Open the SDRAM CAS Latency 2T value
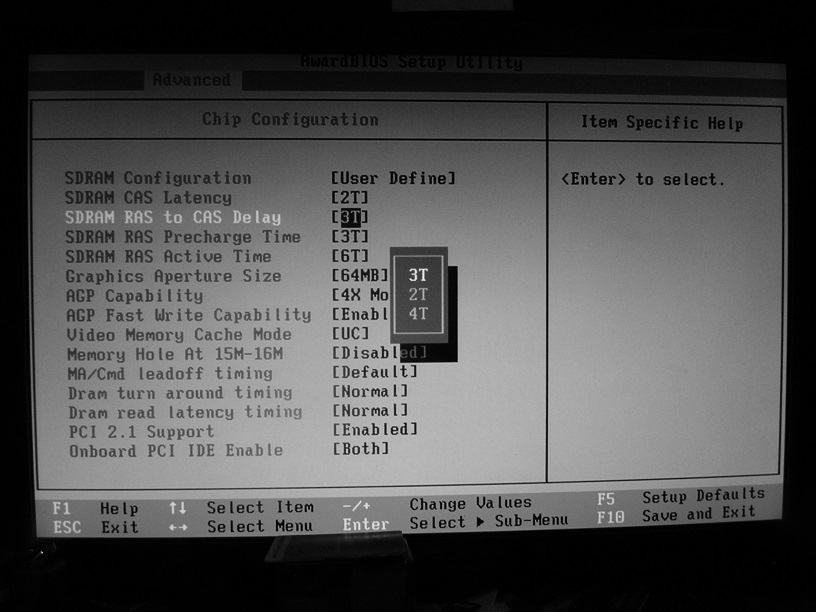 tap(350, 198)
